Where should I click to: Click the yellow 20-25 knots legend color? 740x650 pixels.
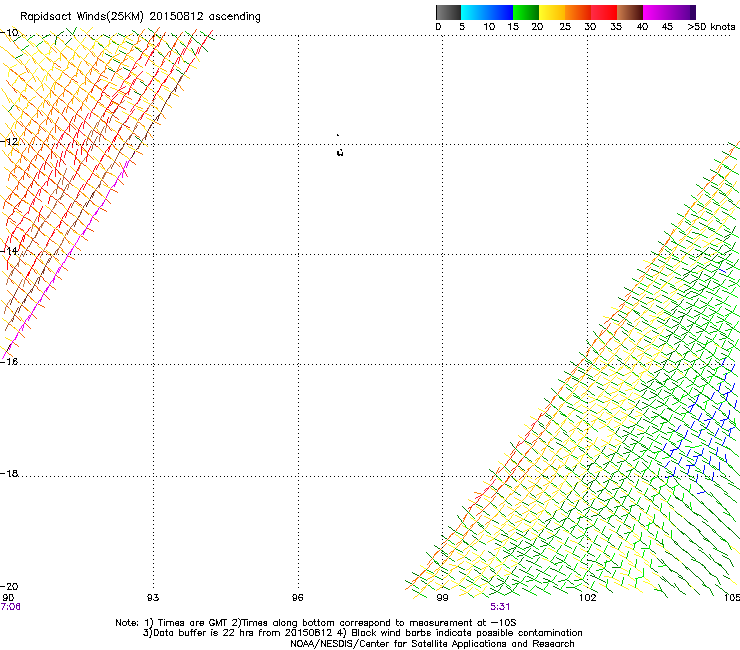[552, 12]
